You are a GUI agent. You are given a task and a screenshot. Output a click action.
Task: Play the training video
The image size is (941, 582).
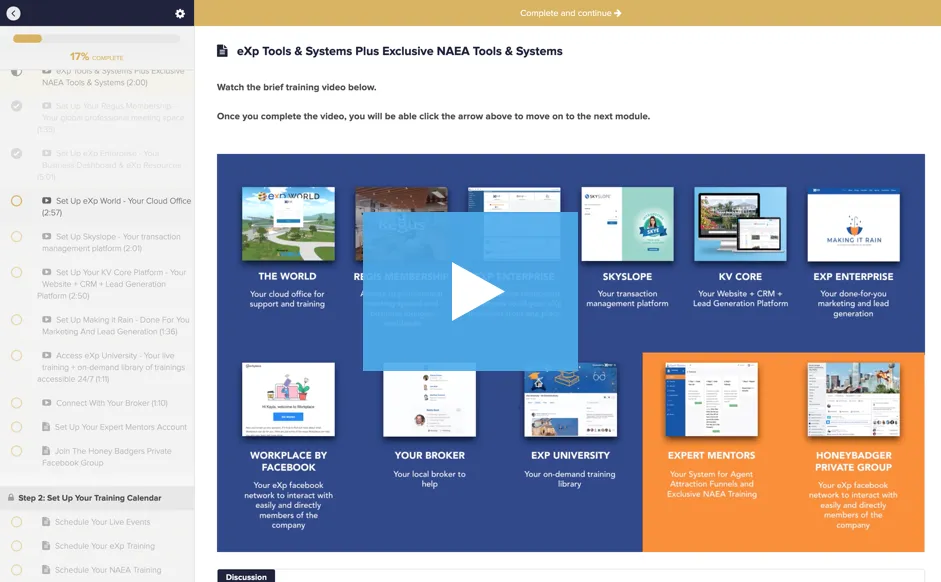470,291
